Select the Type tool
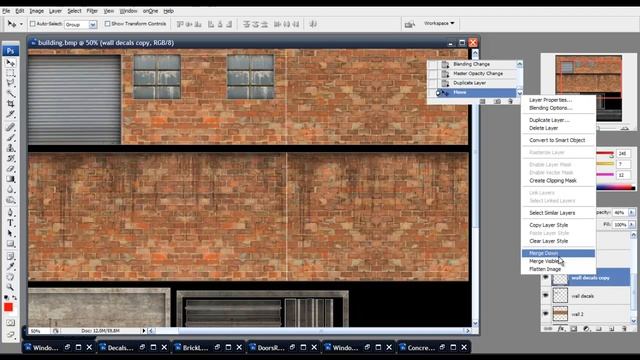 pyautogui.click(x=11, y=223)
